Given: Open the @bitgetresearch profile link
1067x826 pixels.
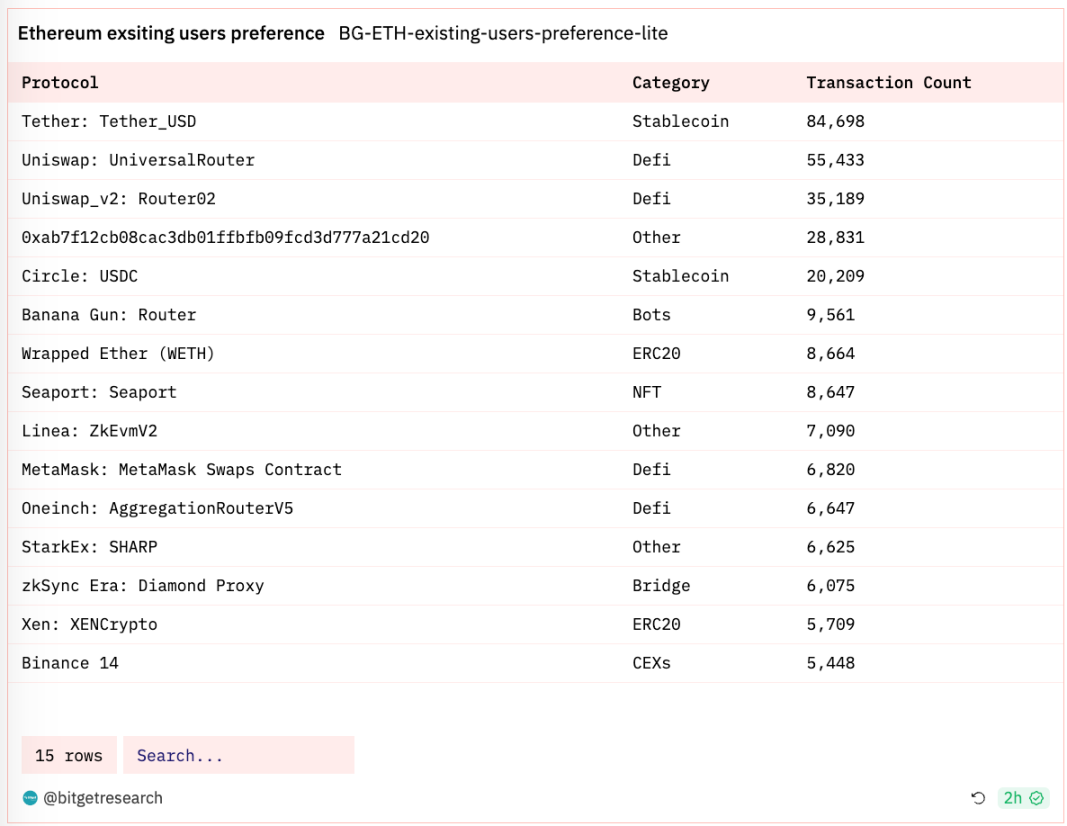Looking at the screenshot, I should pyautogui.click(x=102, y=798).
